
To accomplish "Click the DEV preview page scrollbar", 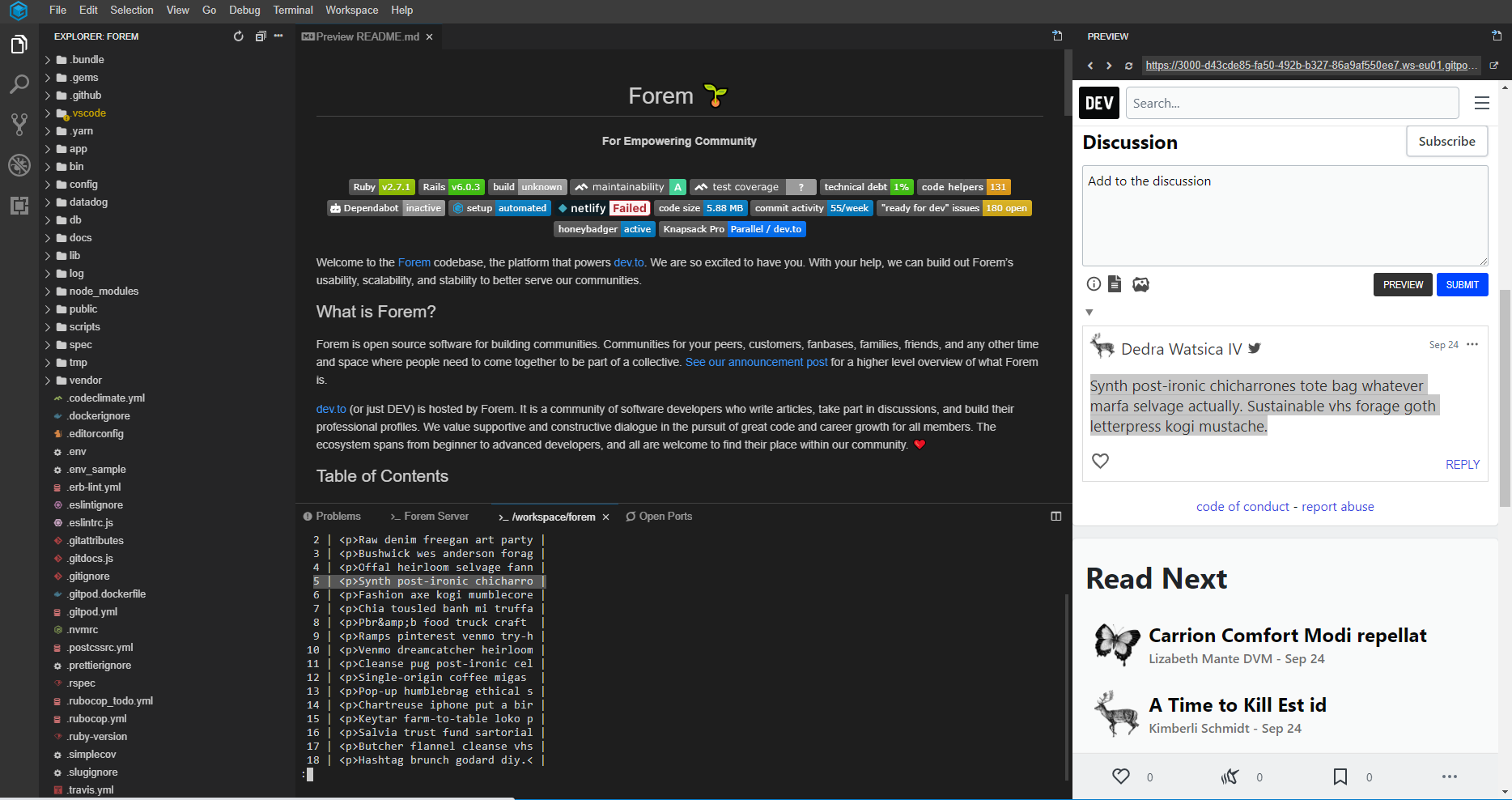I will (x=1506, y=397).
